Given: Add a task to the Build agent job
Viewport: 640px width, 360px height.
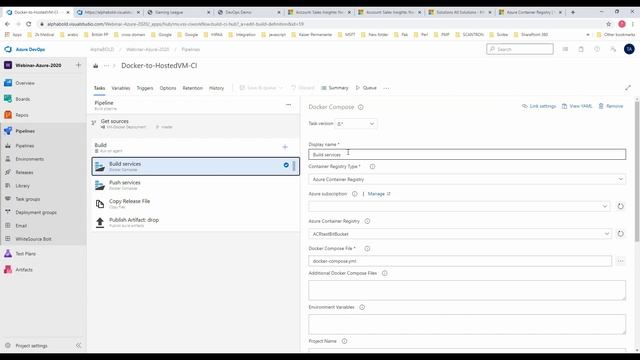Looking at the screenshot, I should coord(285,147).
